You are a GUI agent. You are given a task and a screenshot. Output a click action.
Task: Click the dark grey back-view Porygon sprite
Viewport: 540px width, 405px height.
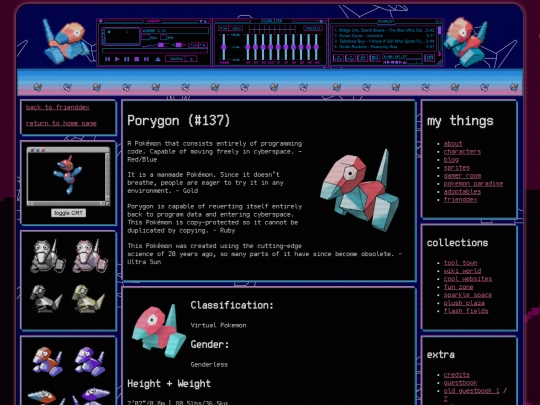tap(46, 299)
